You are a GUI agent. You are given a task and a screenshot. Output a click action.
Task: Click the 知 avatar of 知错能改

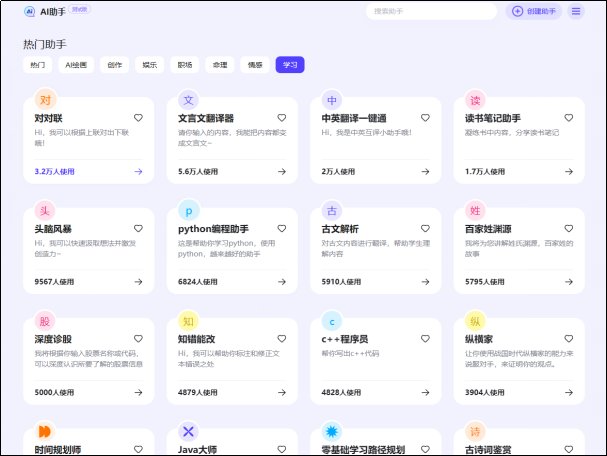pos(189,321)
